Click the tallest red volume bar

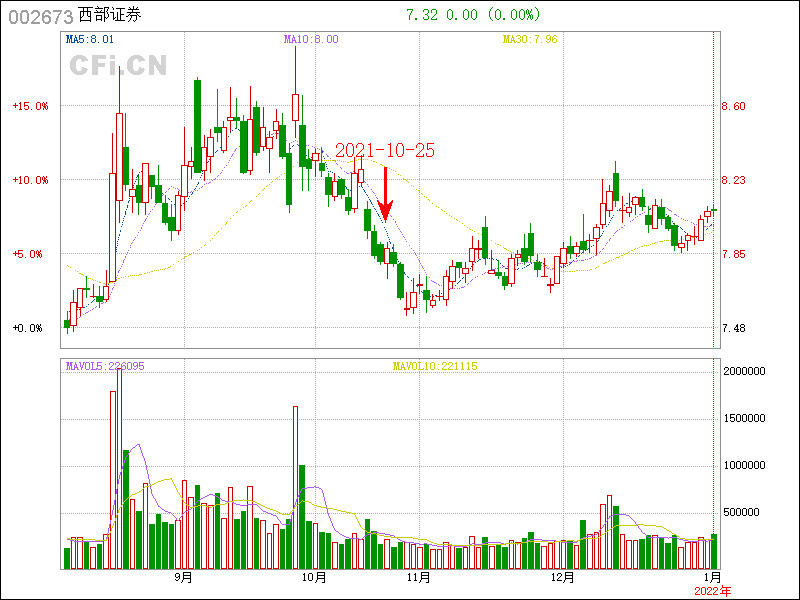coord(119,468)
